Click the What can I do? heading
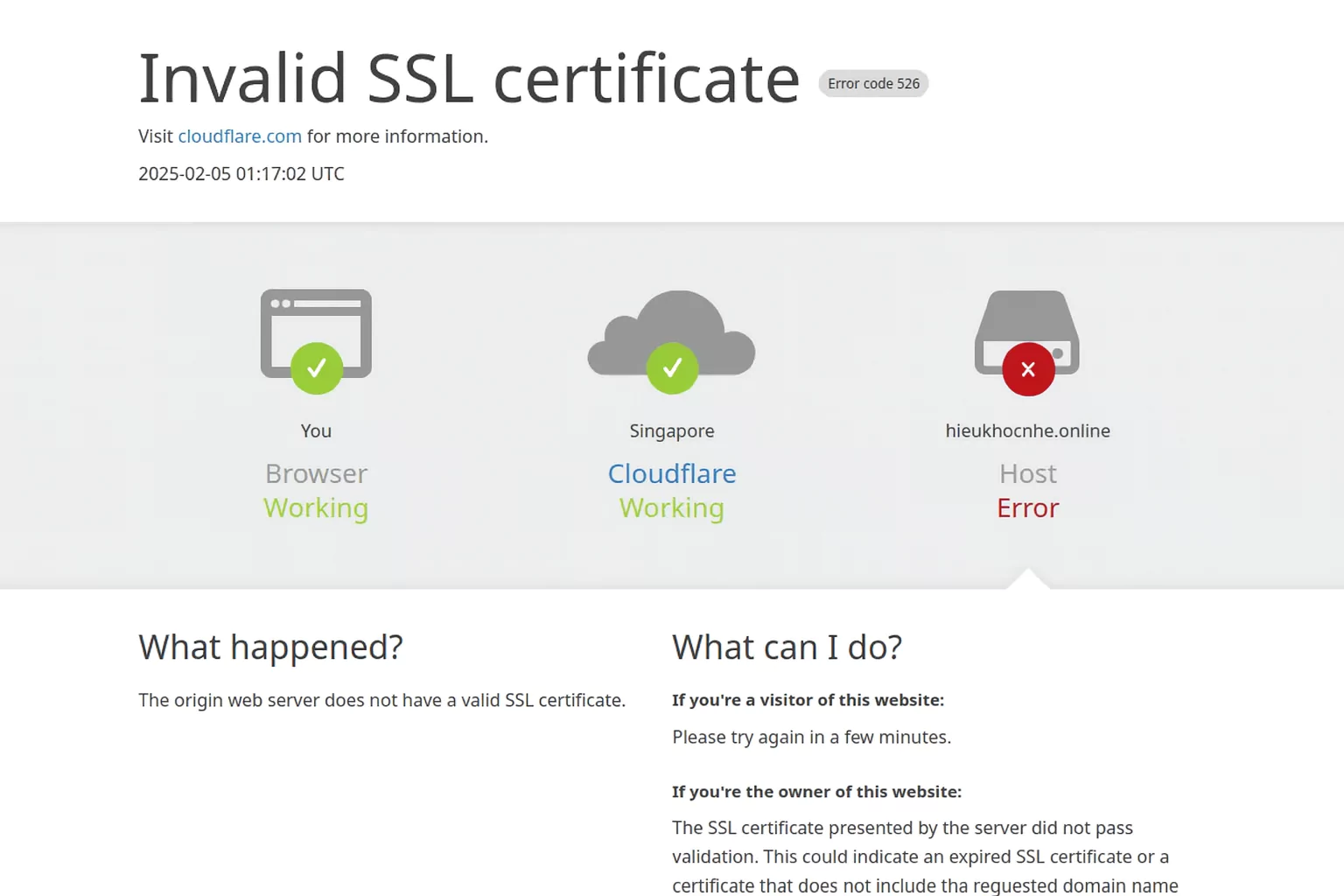 (x=787, y=647)
